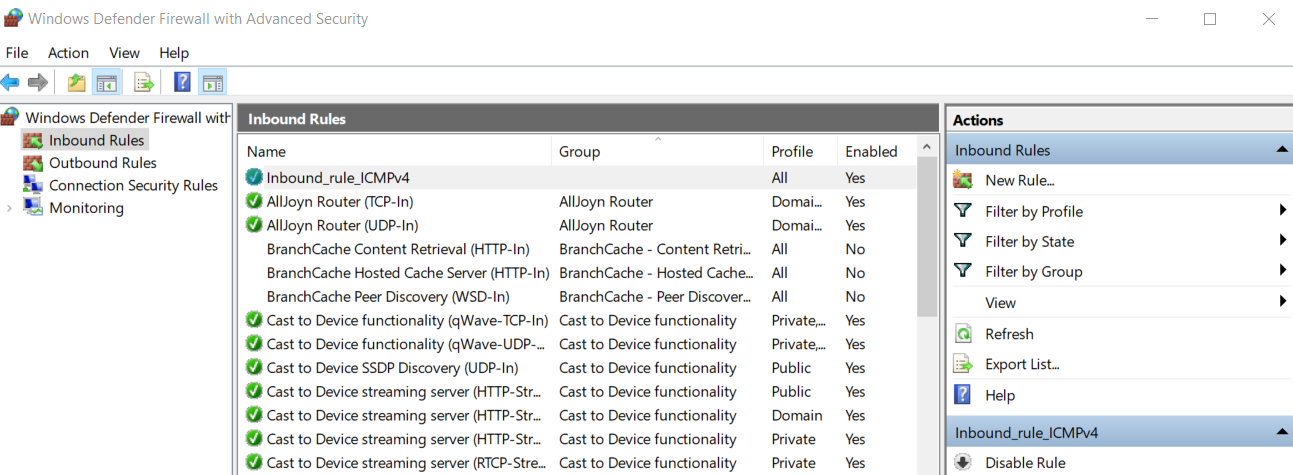Toggle the Show/Hide Action Pane toolbar icon
Image resolution: width=1293 pixels, height=475 pixels.
212,82
